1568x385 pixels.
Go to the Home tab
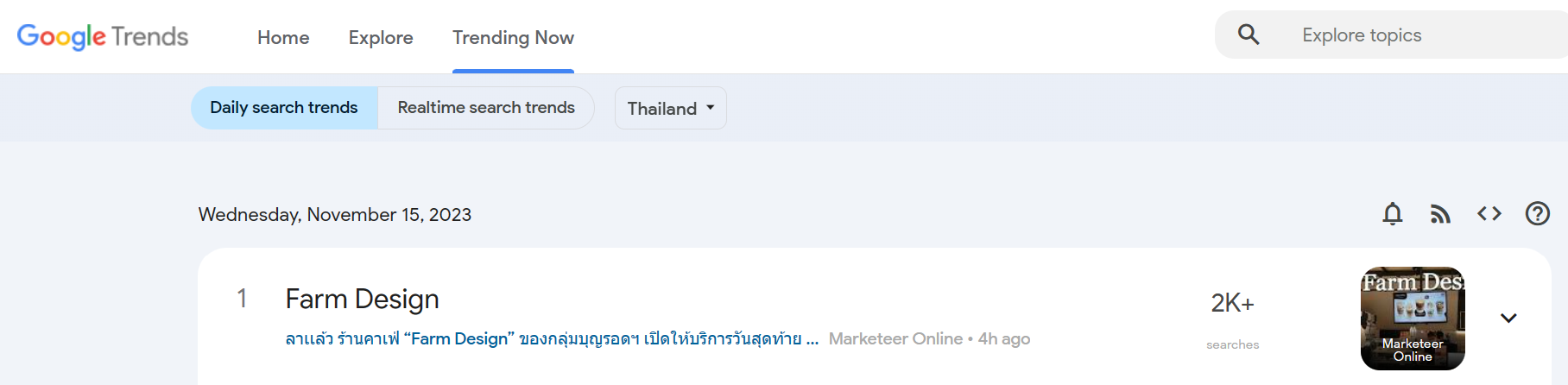(283, 37)
